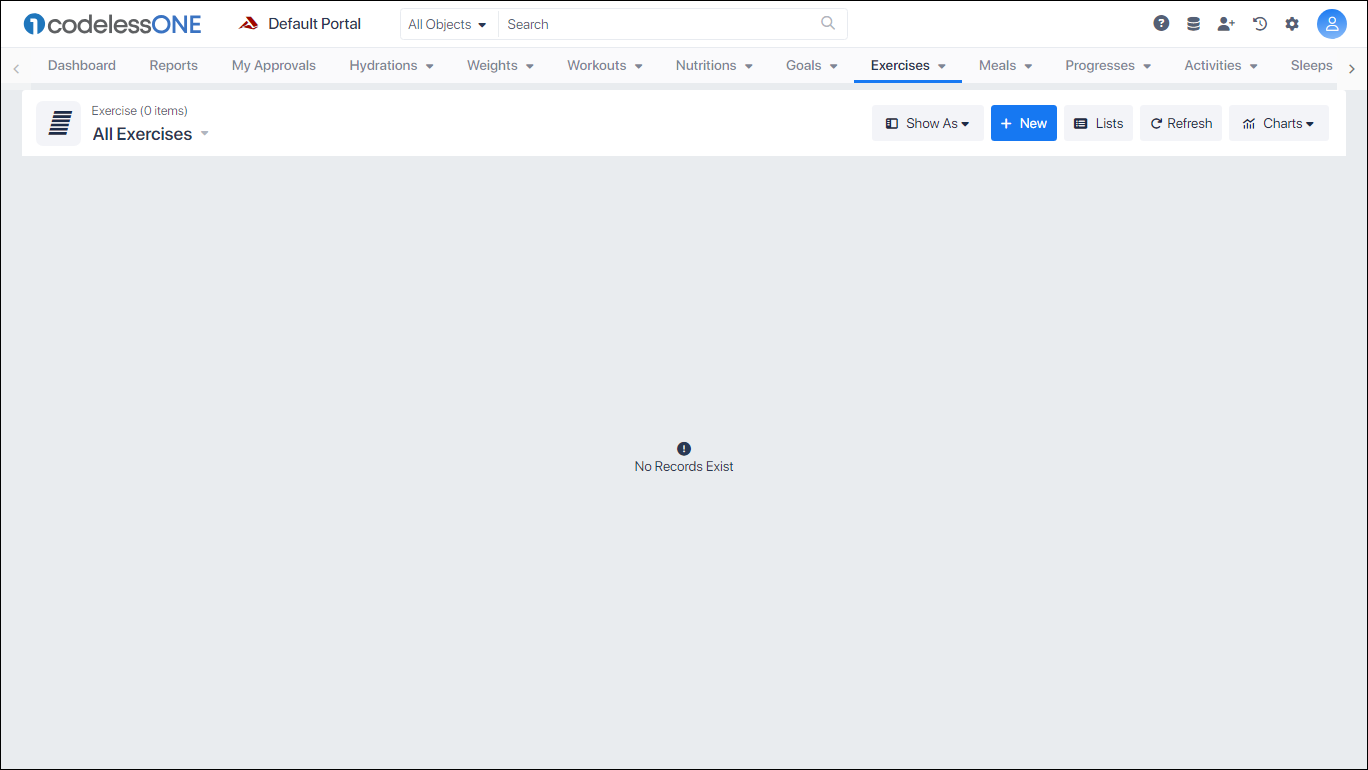Click the search magnifier icon
Screen dimensions: 1368x770
tap(827, 23)
